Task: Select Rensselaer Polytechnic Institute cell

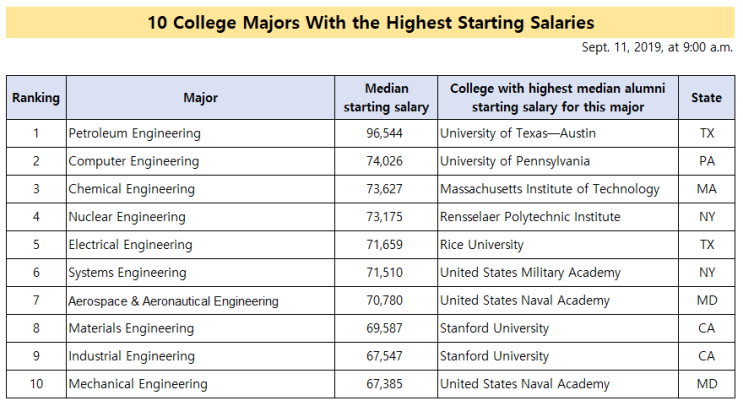Action: tap(558, 217)
